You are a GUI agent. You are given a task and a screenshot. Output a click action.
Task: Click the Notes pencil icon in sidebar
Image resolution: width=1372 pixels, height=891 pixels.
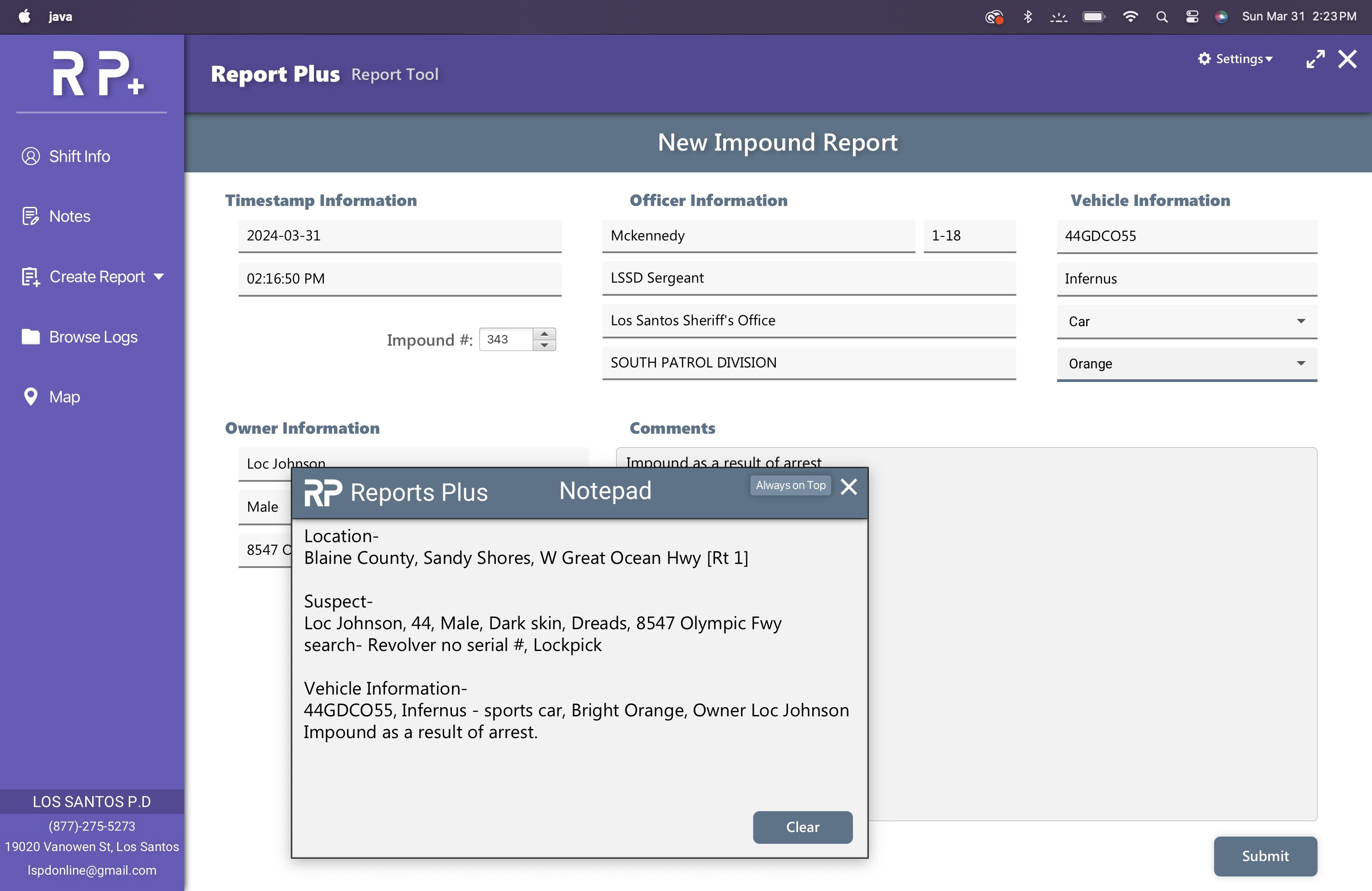30,216
